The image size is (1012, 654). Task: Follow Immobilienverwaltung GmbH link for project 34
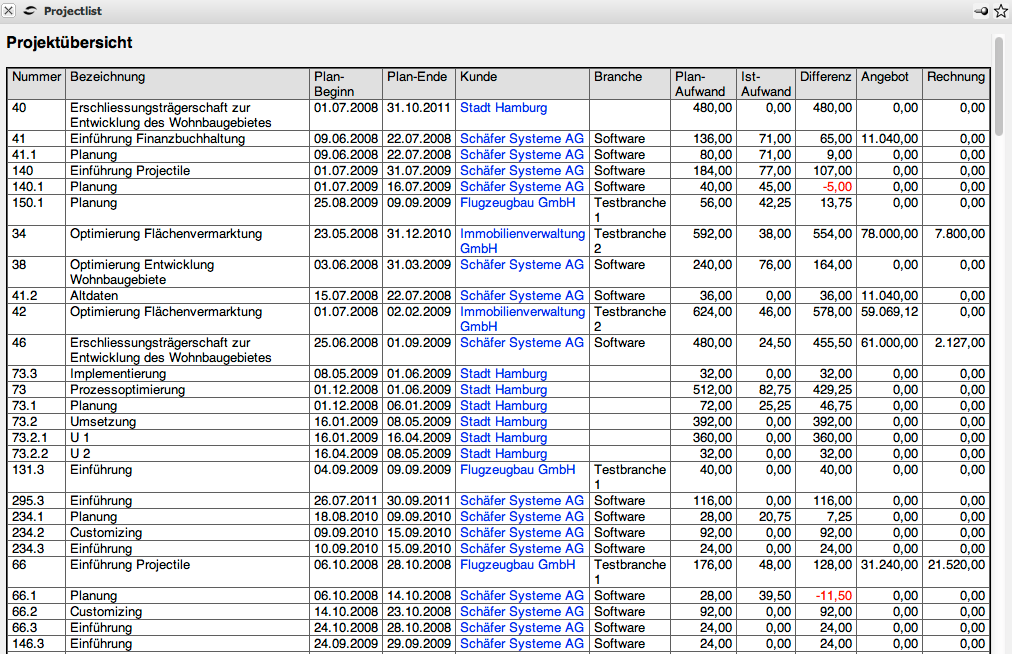[x=522, y=241]
